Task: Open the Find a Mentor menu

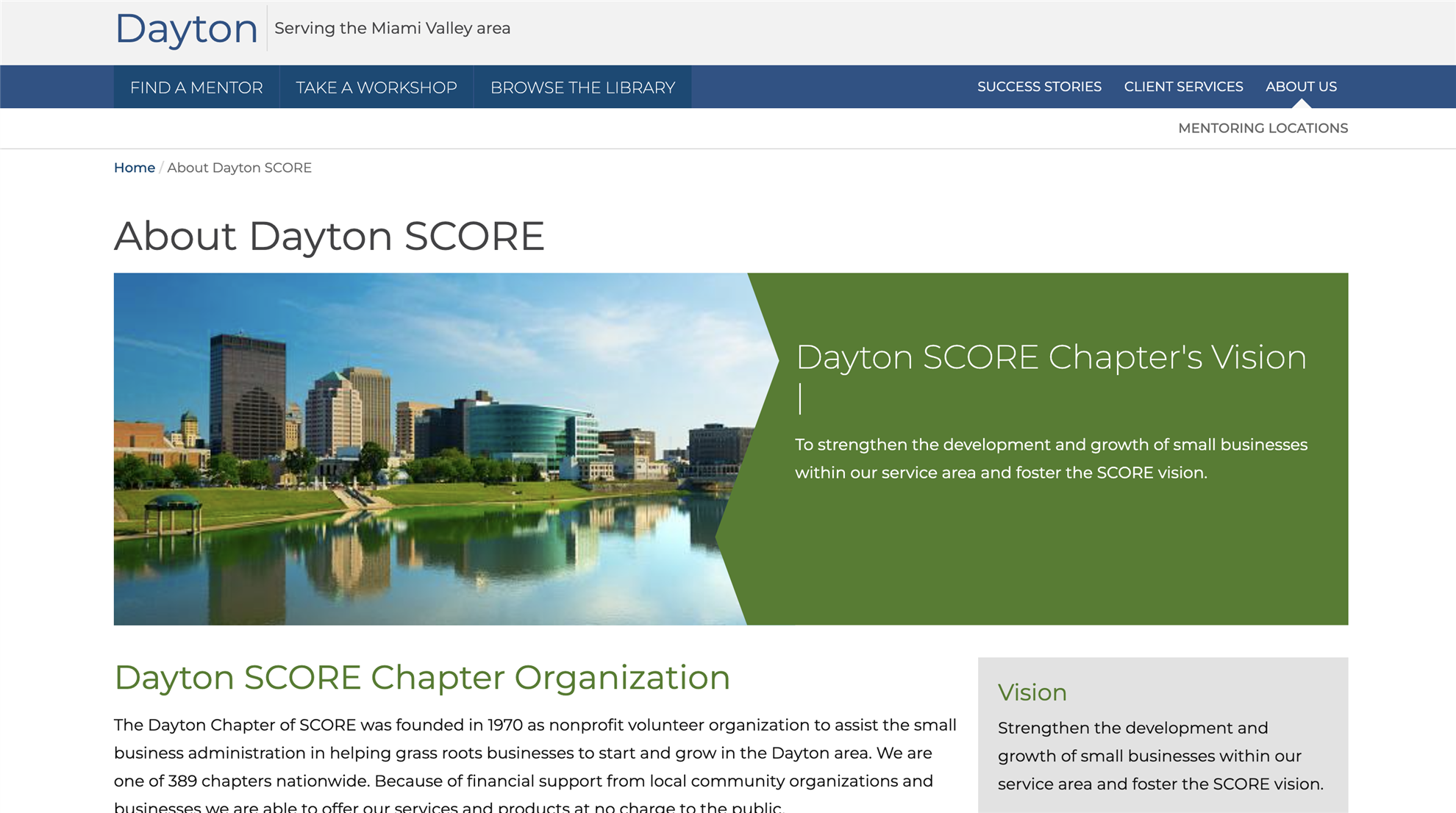Action: coord(196,87)
